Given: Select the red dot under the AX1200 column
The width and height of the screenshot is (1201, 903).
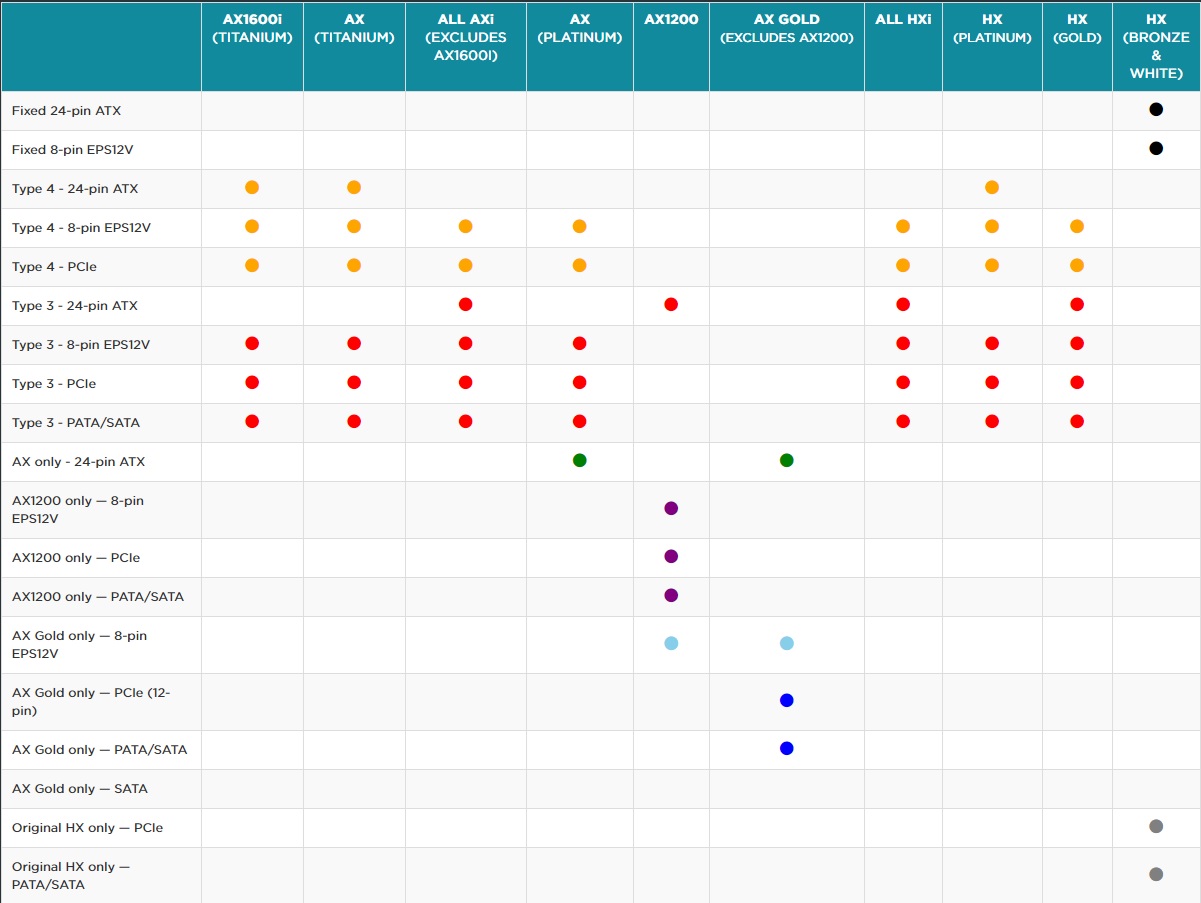Looking at the screenshot, I should (x=671, y=304).
